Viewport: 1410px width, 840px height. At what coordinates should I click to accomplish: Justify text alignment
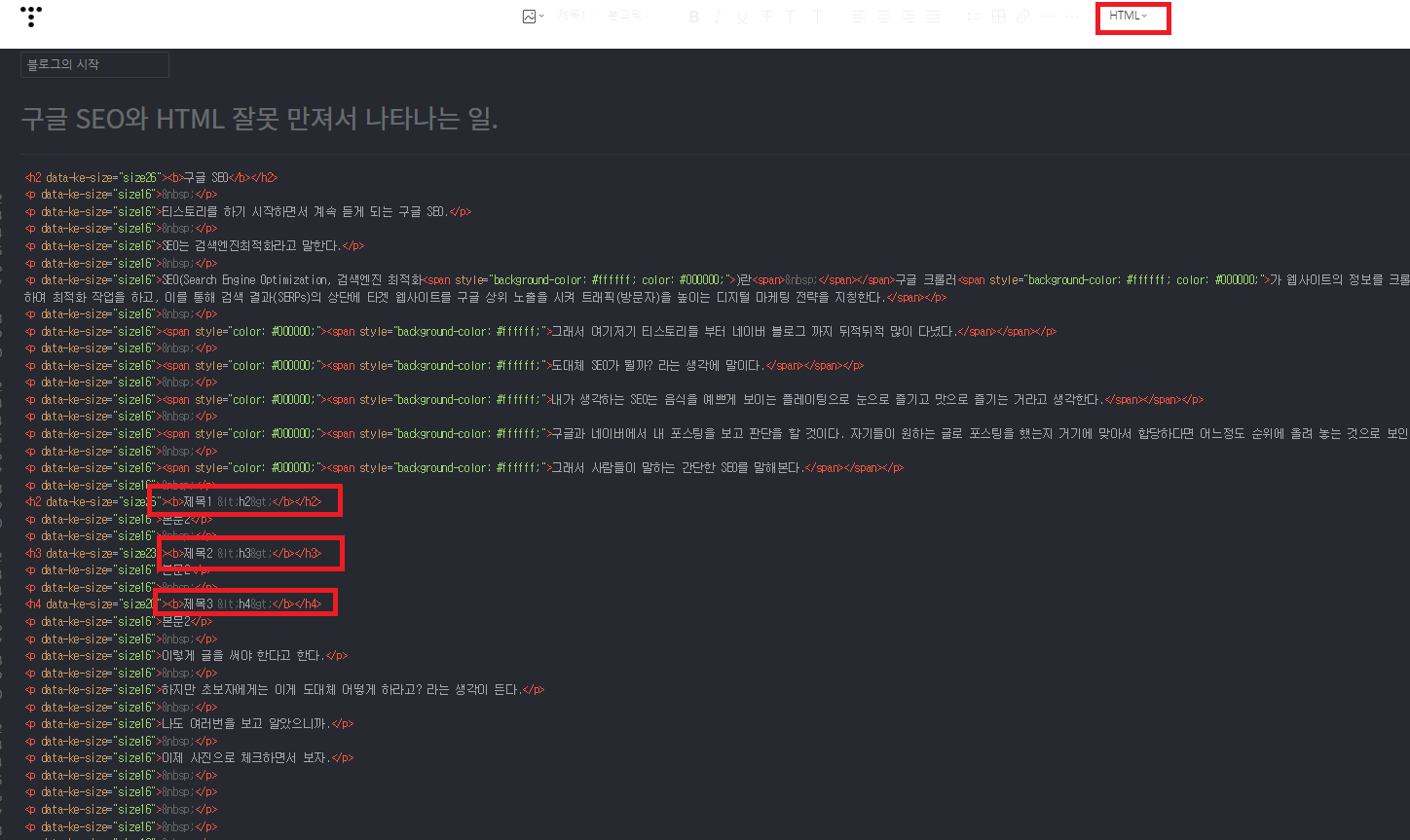933,17
